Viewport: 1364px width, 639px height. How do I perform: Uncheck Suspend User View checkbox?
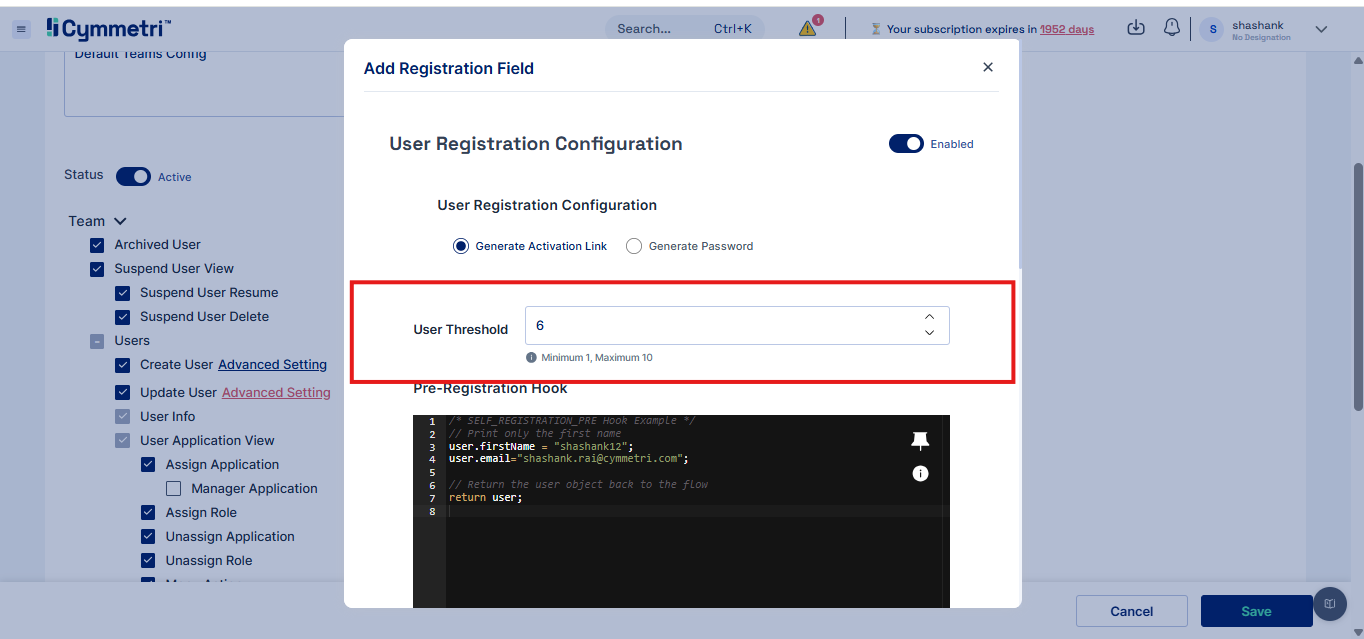point(97,269)
